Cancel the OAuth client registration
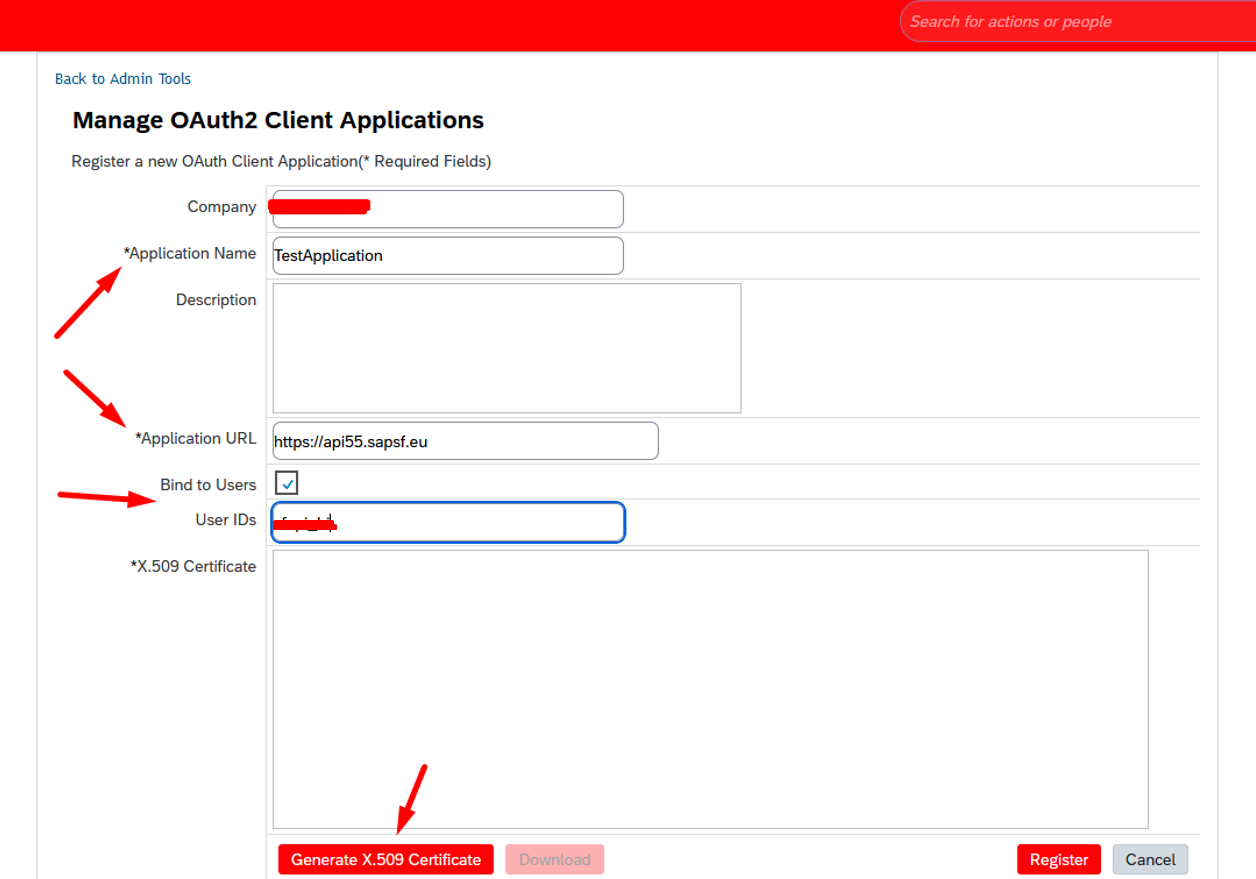This screenshot has width=1256, height=879. pos(1150,859)
